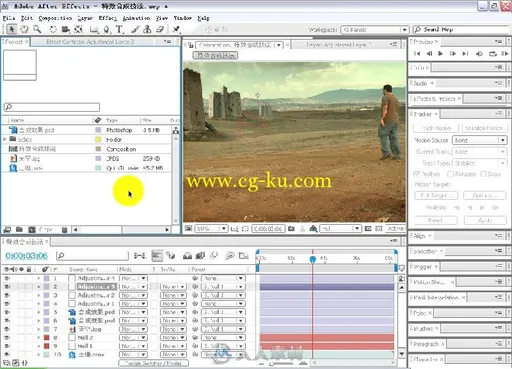The height and width of the screenshot is (369, 512).
Task: Hide layer 7 jpg layer eye
Action: 7,329
